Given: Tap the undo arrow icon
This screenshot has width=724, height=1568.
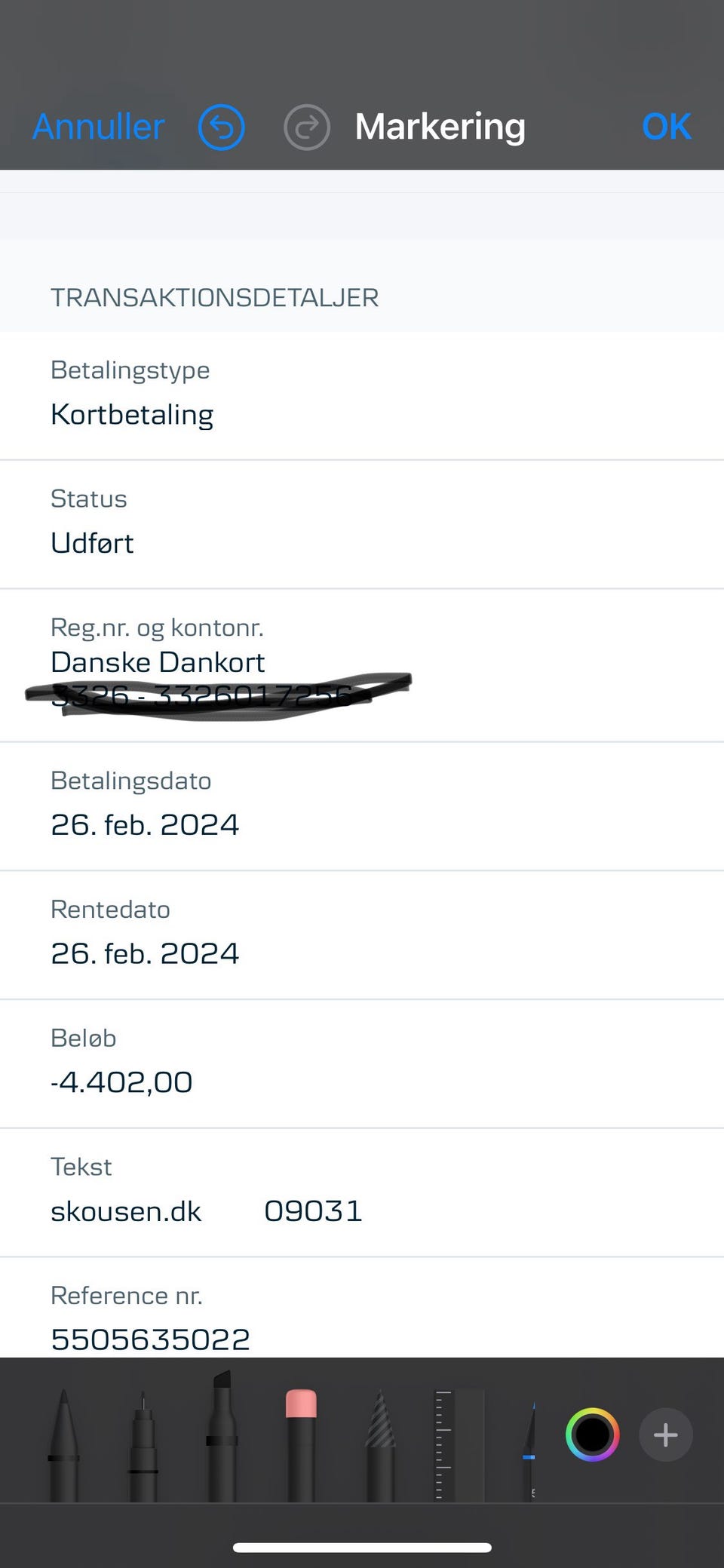Looking at the screenshot, I should click(x=221, y=127).
